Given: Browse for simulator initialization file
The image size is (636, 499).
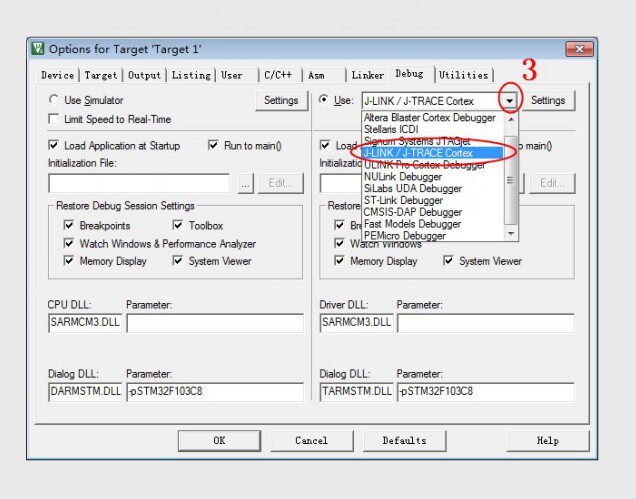Looking at the screenshot, I should (x=245, y=183).
